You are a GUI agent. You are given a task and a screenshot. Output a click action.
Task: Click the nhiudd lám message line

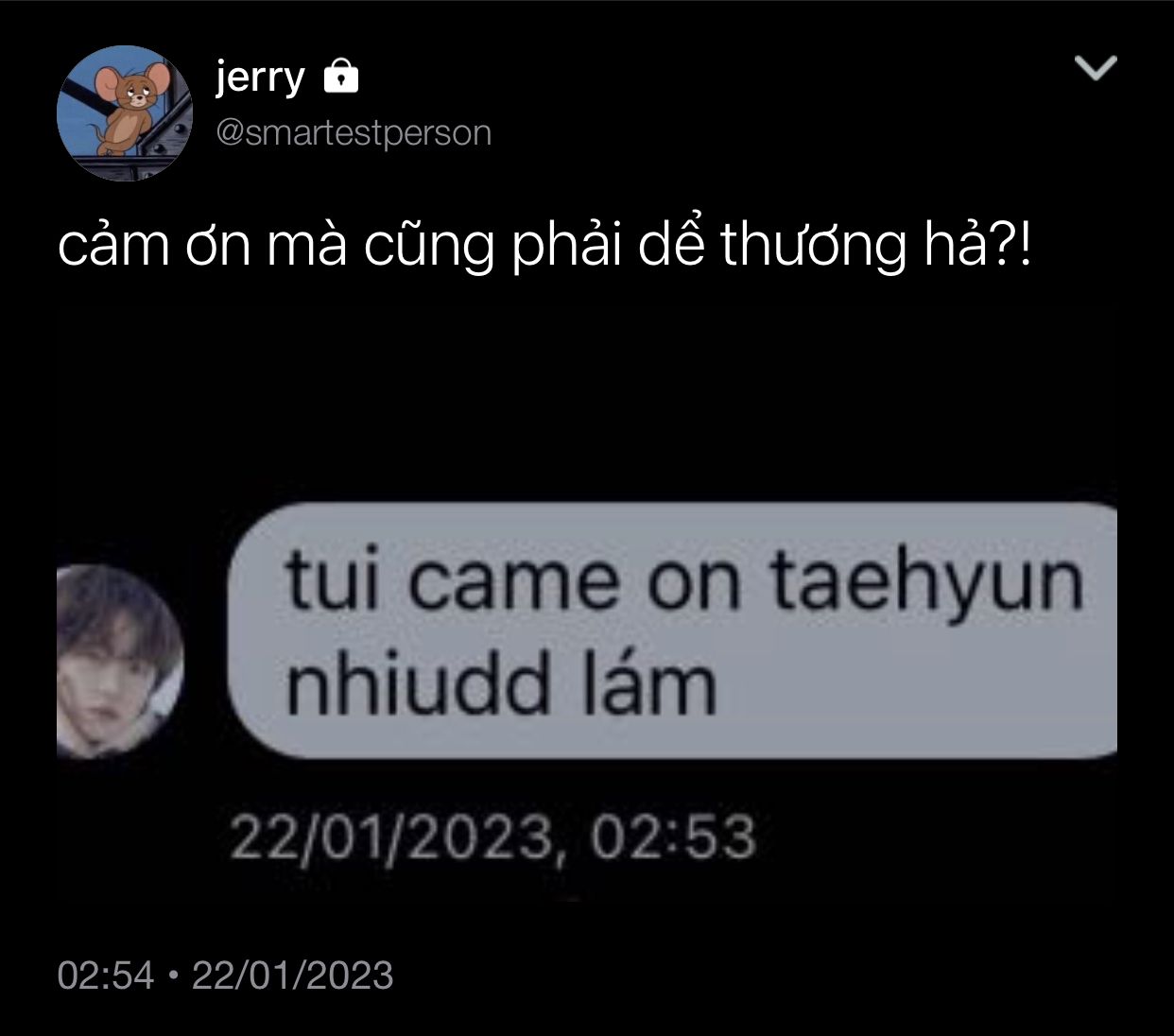click(501, 683)
